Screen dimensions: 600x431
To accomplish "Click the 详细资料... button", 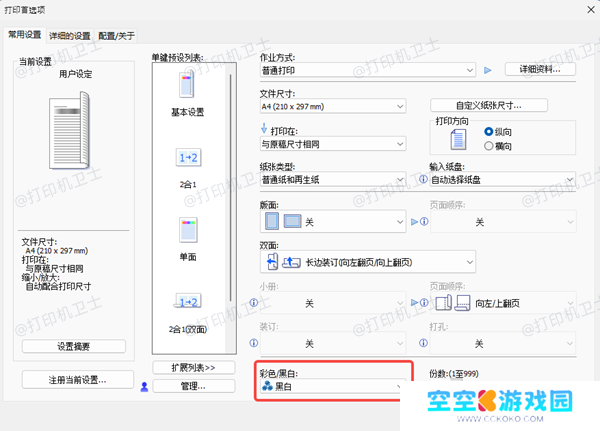I will pos(540,69).
